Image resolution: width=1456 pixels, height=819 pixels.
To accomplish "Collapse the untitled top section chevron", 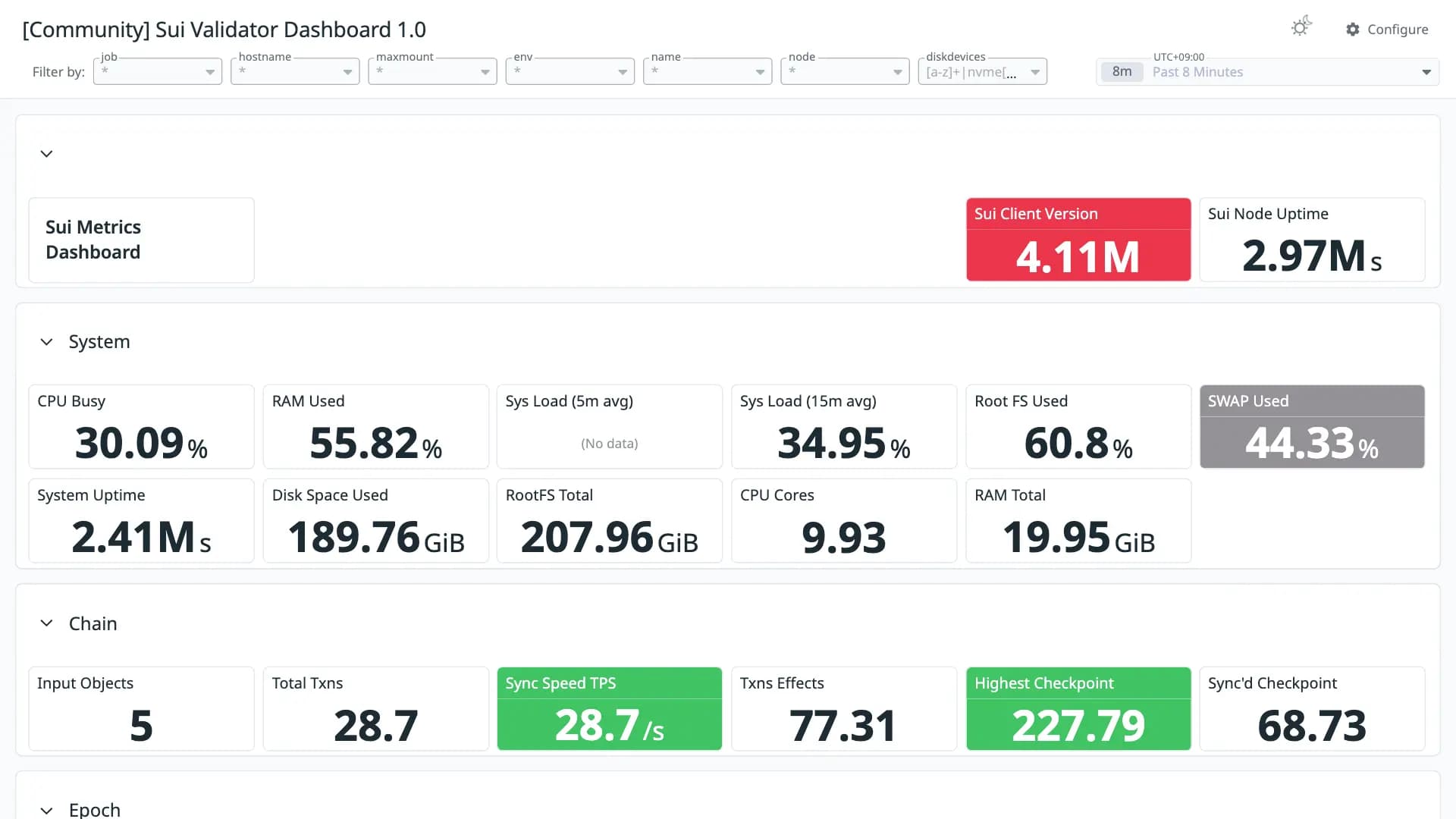I will tap(46, 154).
